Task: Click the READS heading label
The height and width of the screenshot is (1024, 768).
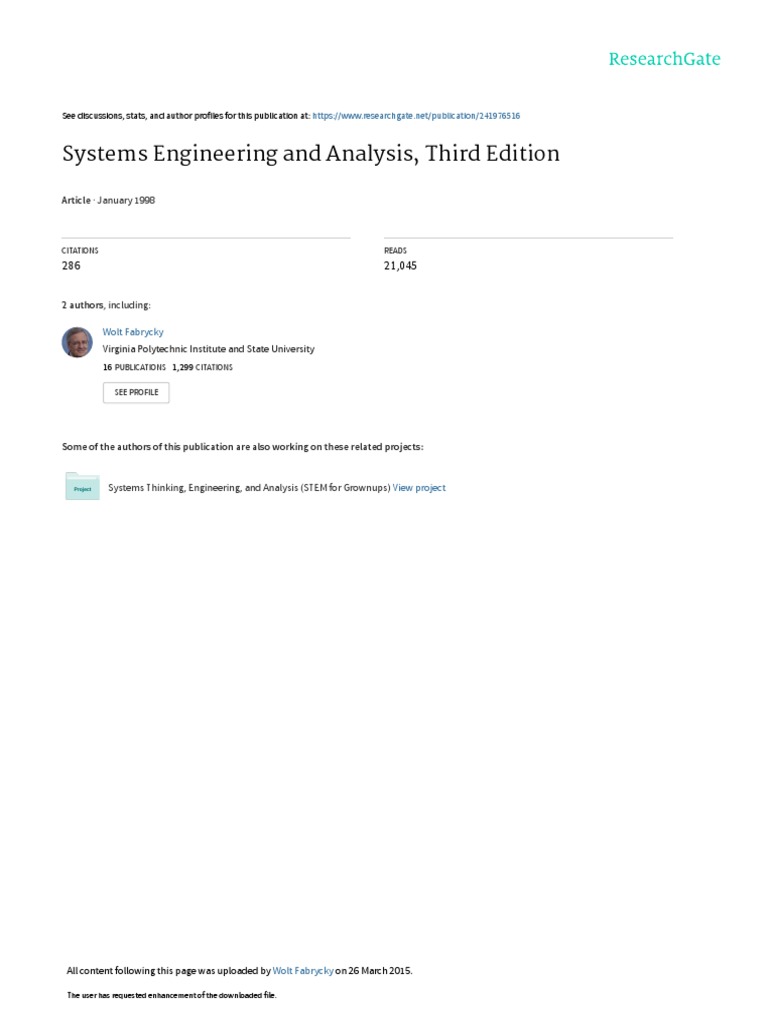Action: pyautogui.click(x=395, y=250)
